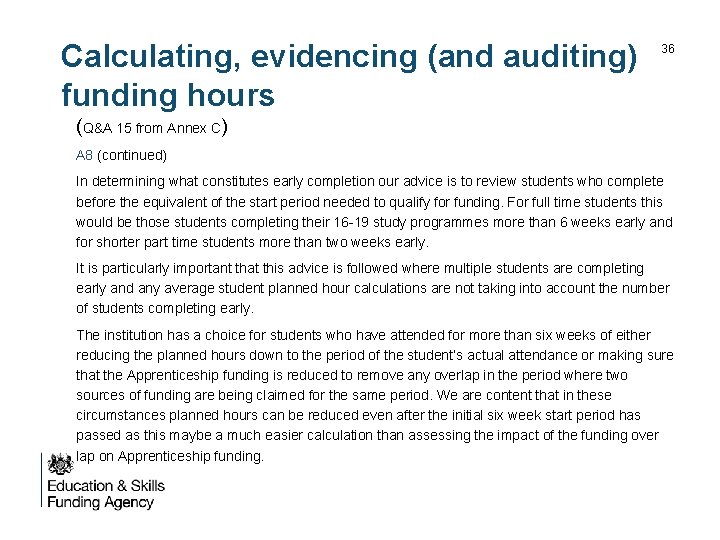The height and width of the screenshot is (540, 720).
Task: Click the paragraph starting 'In determining what constitutes'
Action: (x=374, y=211)
